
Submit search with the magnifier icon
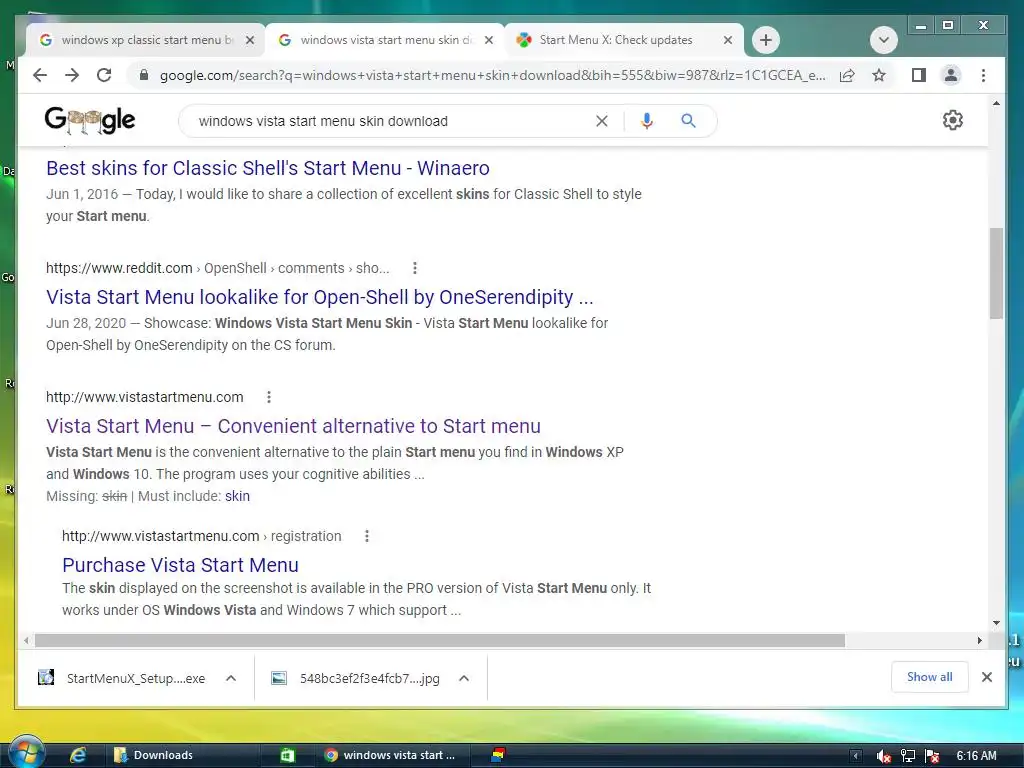(x=688, y=121)
